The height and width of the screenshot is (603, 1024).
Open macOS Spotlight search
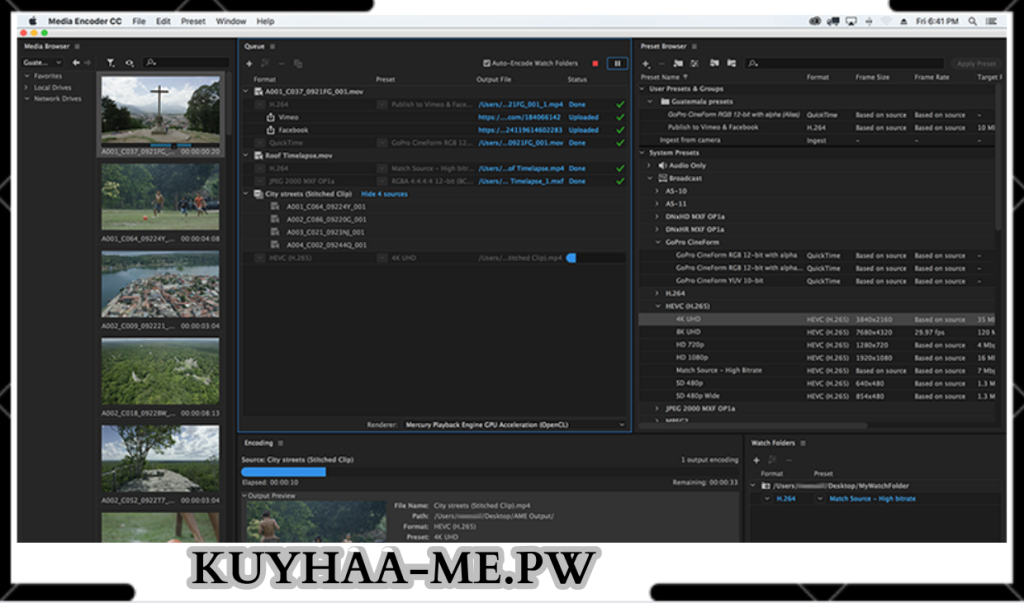point(972,22)
